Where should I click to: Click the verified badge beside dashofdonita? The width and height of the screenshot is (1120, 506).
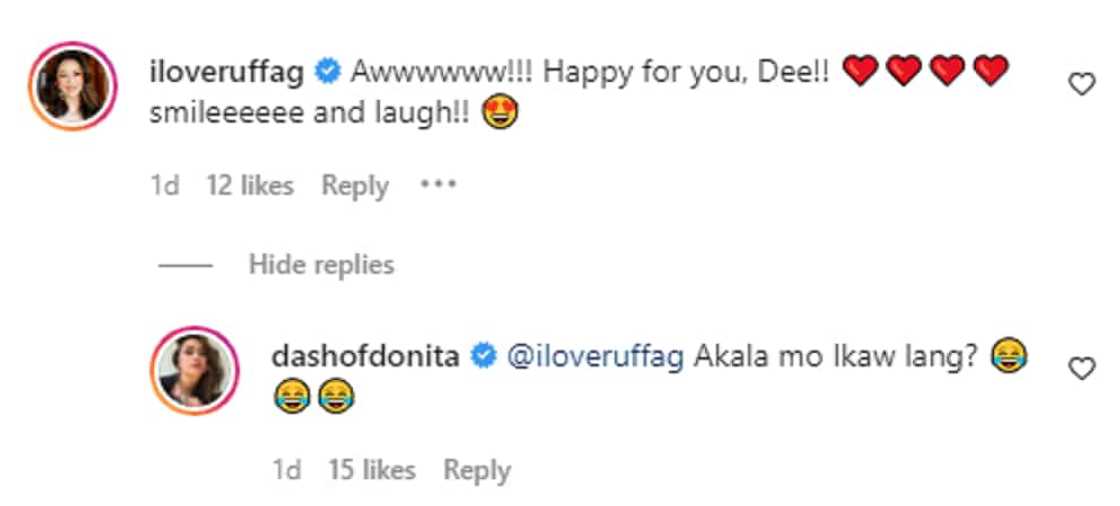click(x=485, y=356)
